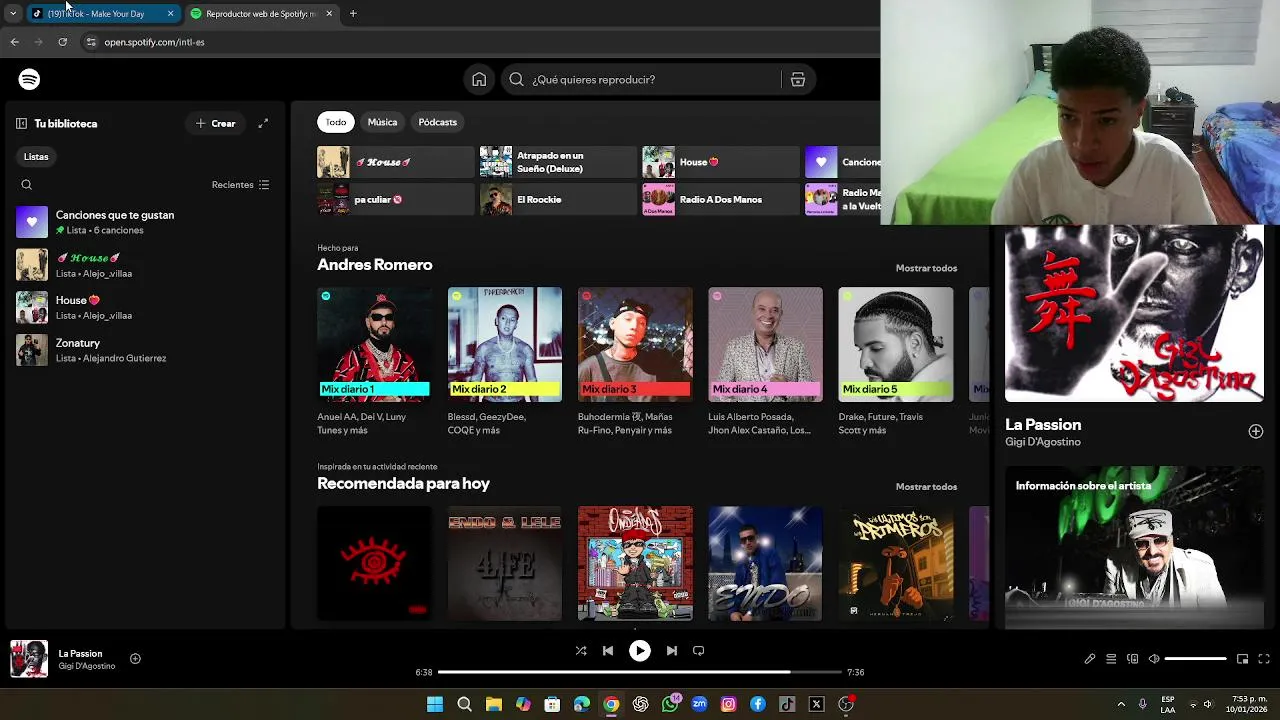The width and height of the screenshot is (1280, 720).
Task: Adjust the volume slider
Action: [1196, 659]
